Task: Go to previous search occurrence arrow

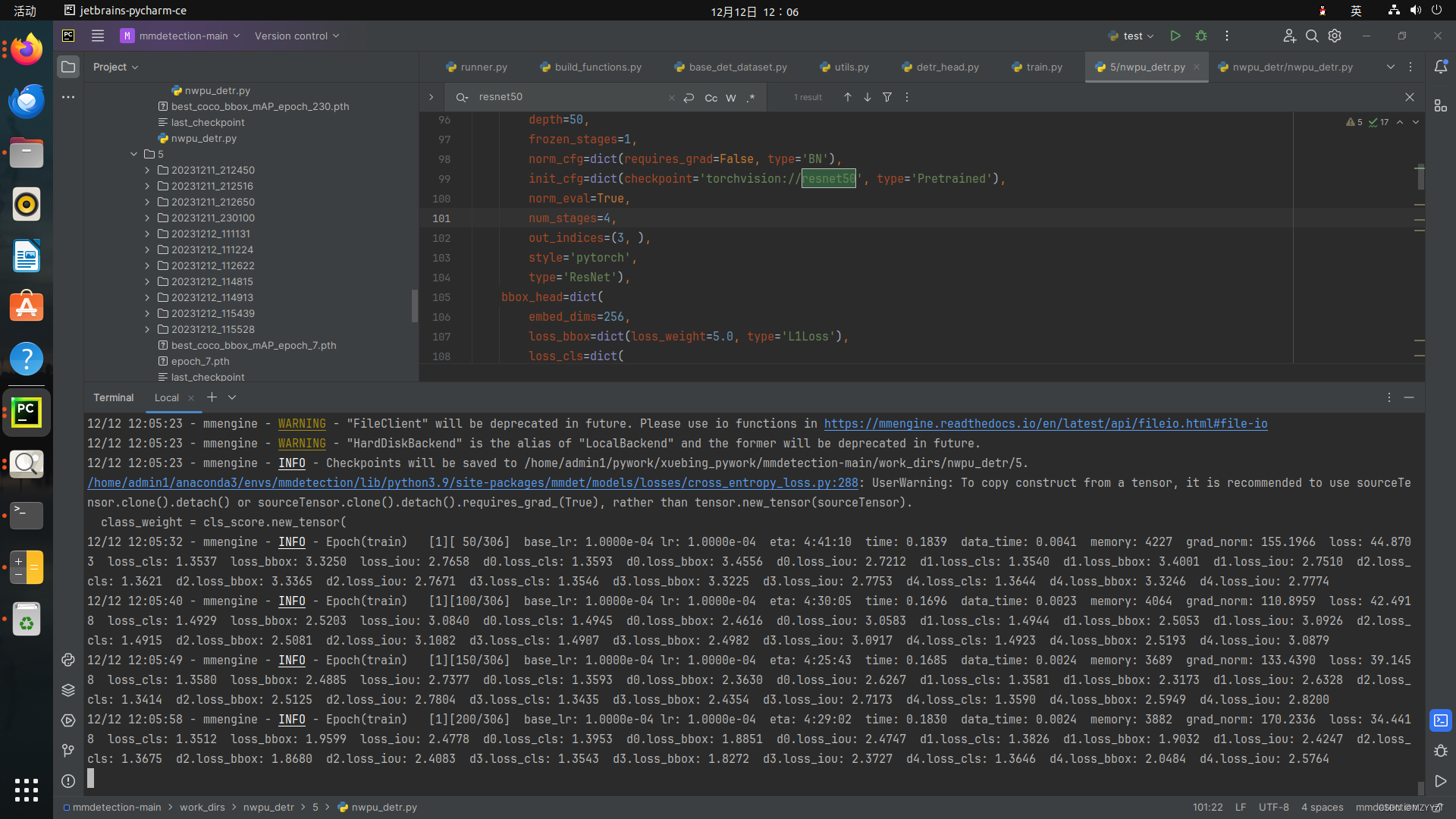Action: pos(848,97)
